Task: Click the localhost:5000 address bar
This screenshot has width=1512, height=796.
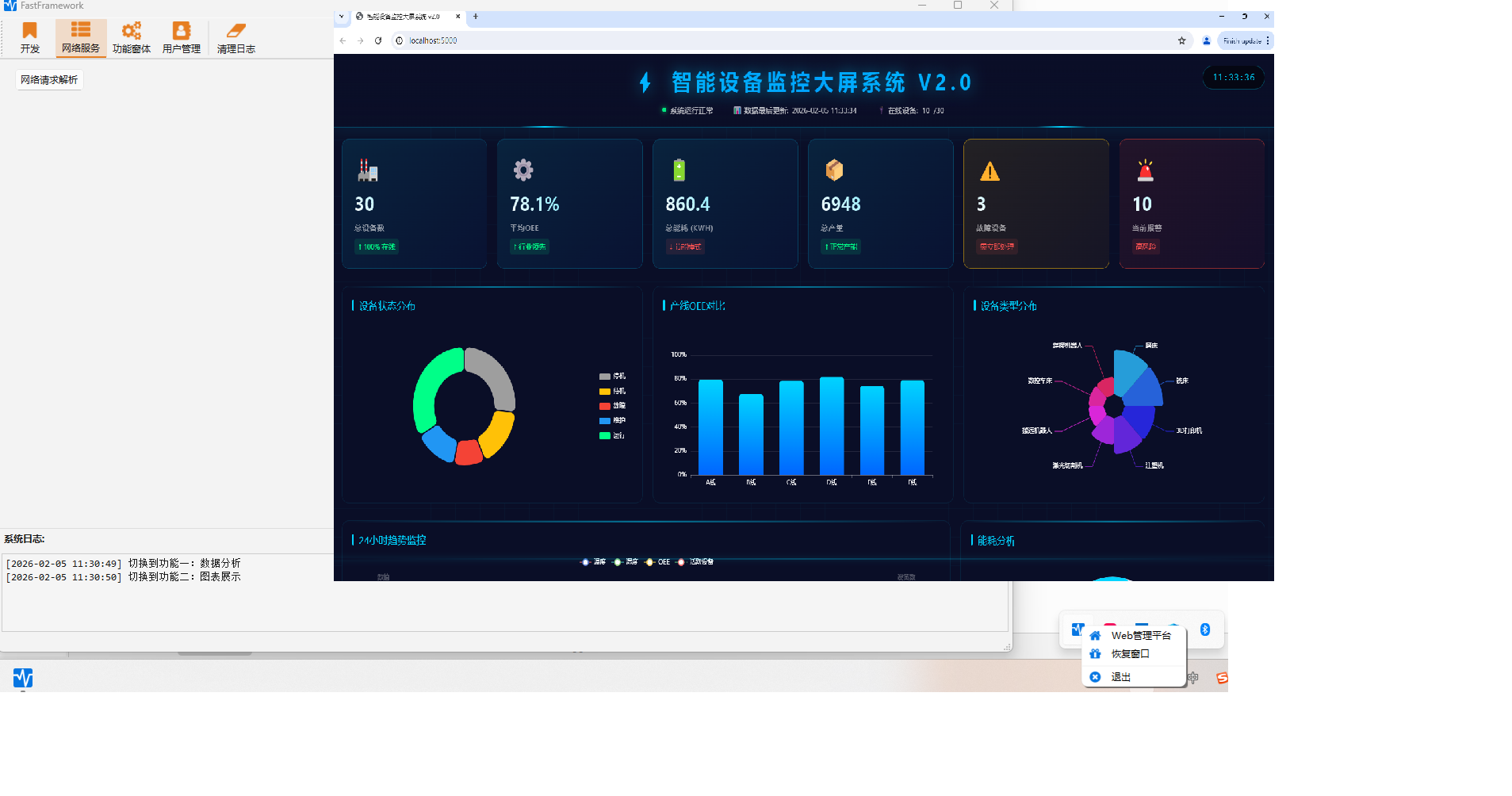Action: pos(432,40)
